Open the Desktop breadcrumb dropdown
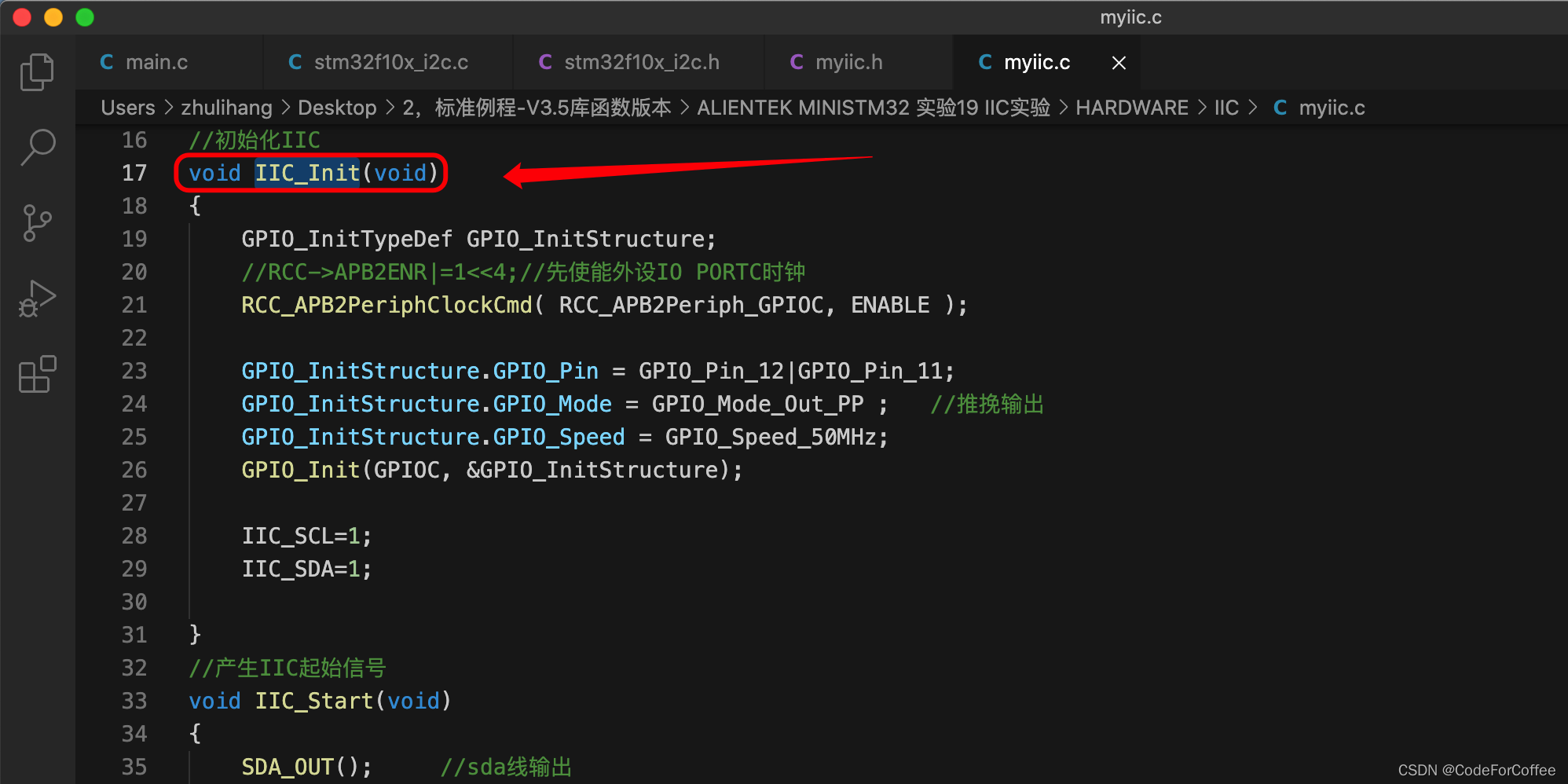The height and width of the screenshot is (784, 1568). [337, 108]
